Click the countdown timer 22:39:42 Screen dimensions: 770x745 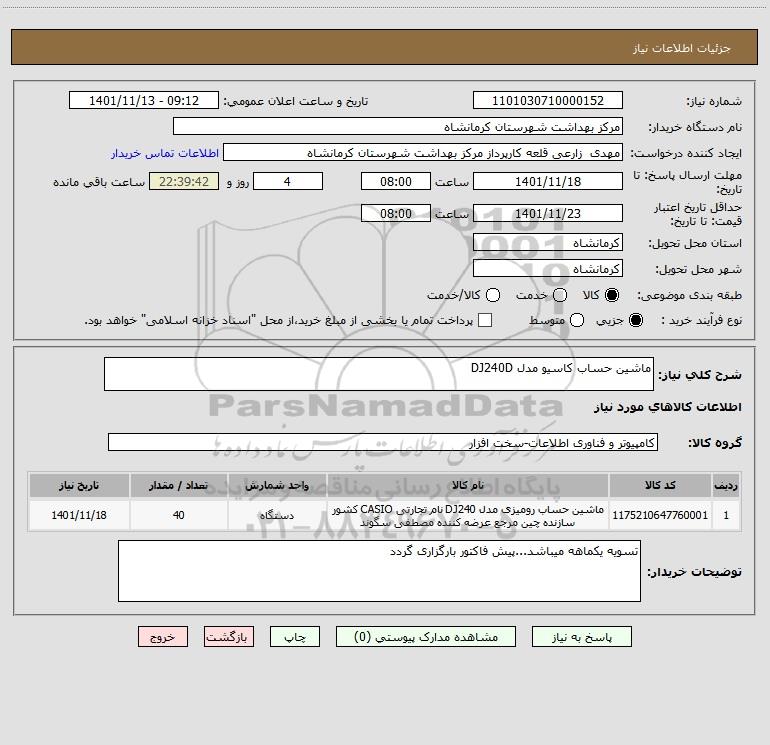pyautogui.click(x=184, y=181)
